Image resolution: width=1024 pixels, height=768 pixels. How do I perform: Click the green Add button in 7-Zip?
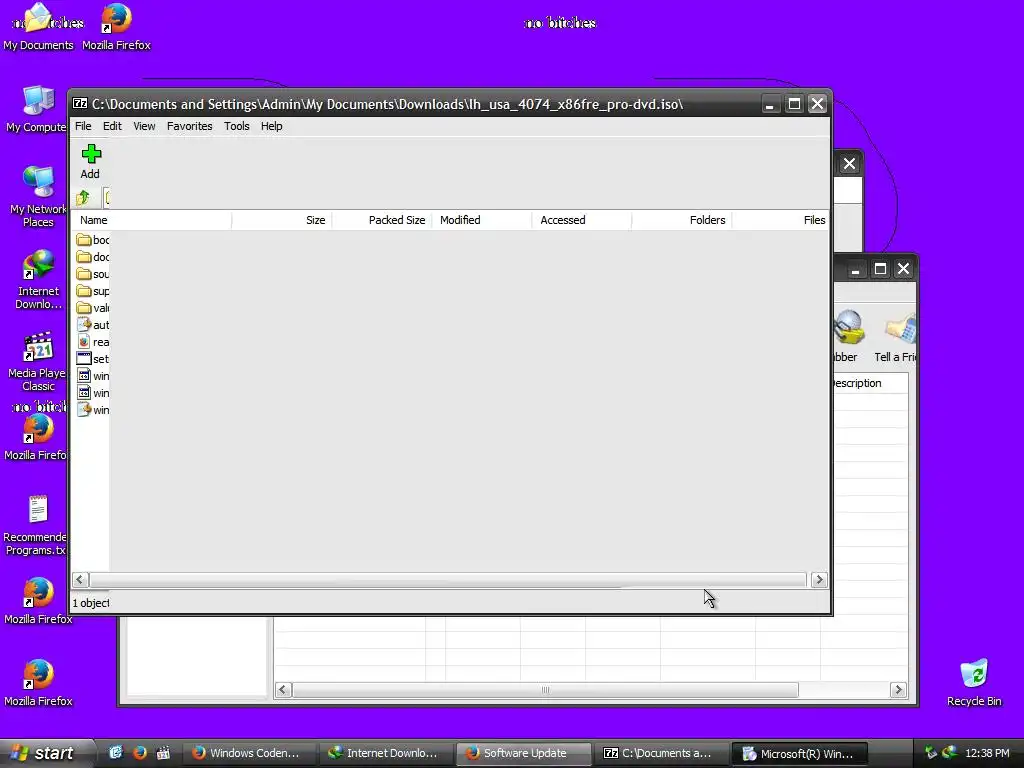pos(90,162)
